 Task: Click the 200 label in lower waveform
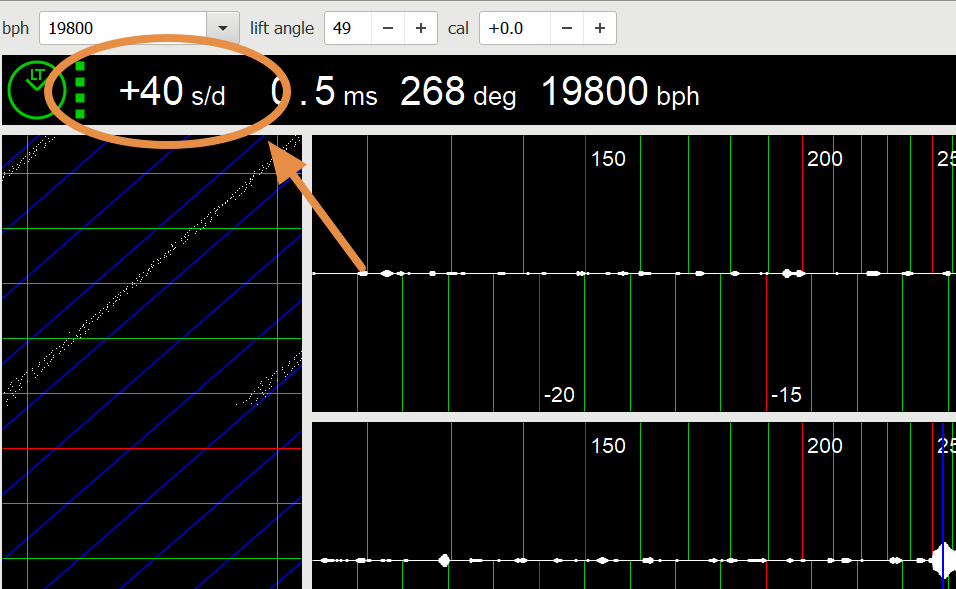click(x=824, y=446)
